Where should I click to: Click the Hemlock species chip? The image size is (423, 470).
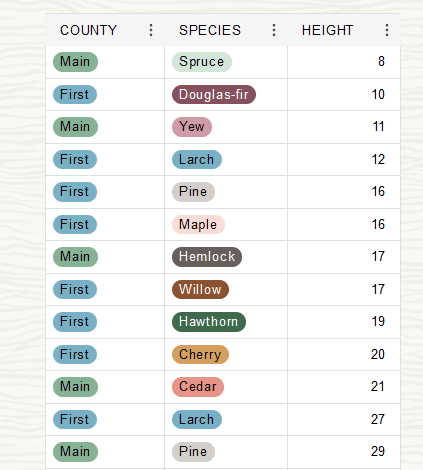tap(207, 257)
